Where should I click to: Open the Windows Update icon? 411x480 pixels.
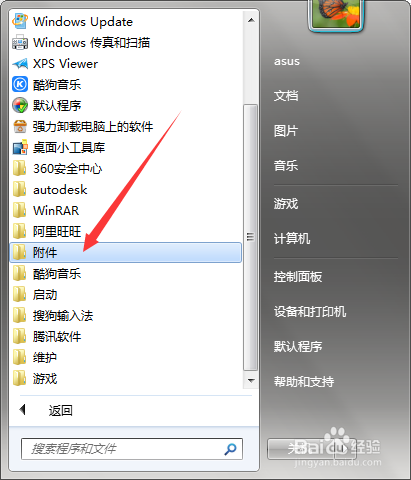20,21
